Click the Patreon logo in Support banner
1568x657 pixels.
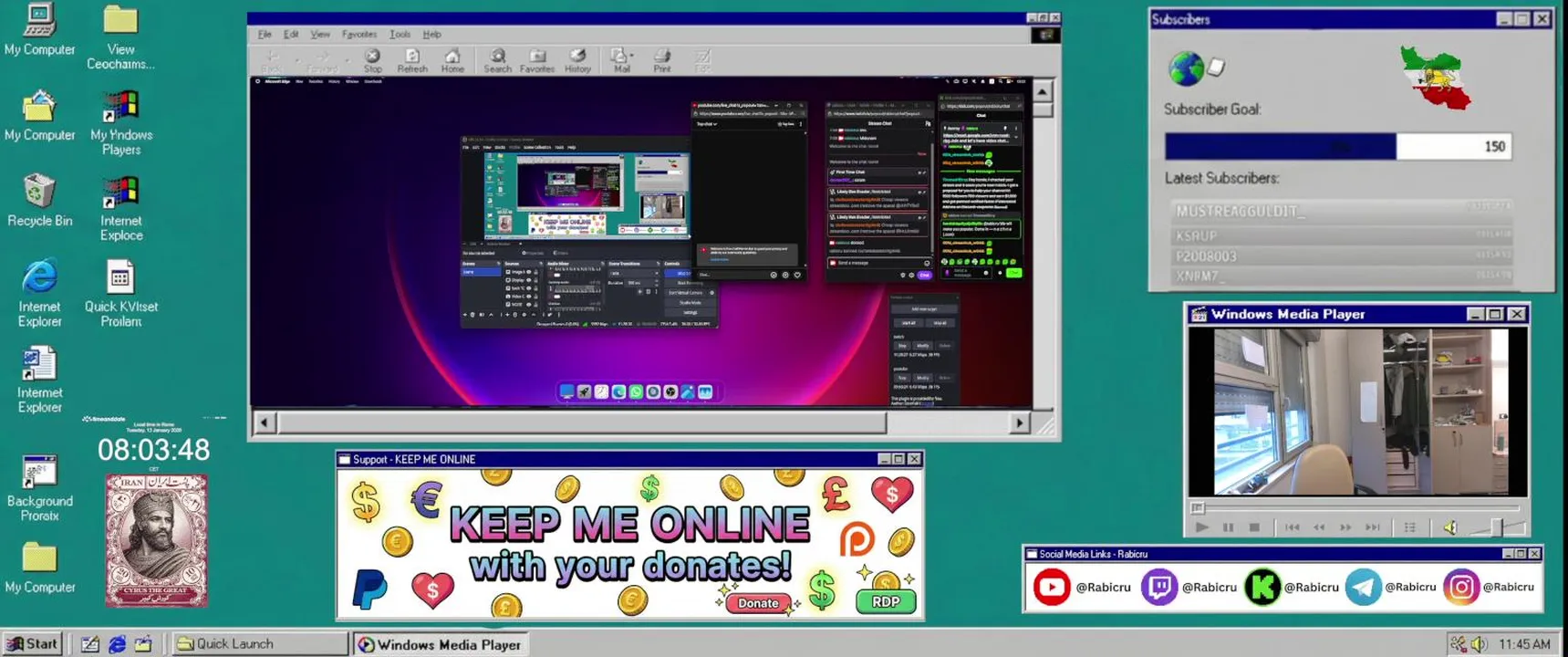click(x=857, y=541)
